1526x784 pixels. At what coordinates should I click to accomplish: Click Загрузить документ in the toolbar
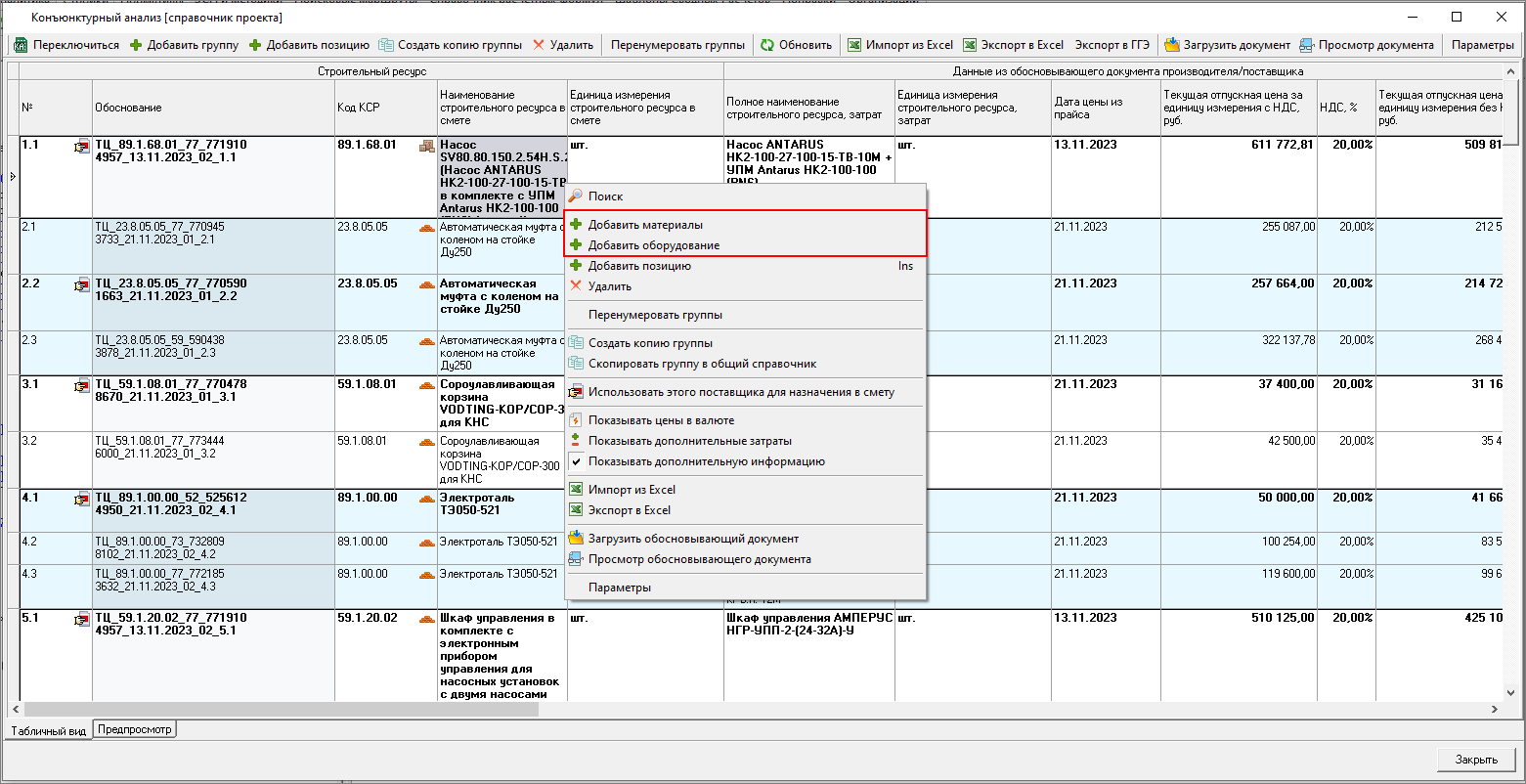1227,45
